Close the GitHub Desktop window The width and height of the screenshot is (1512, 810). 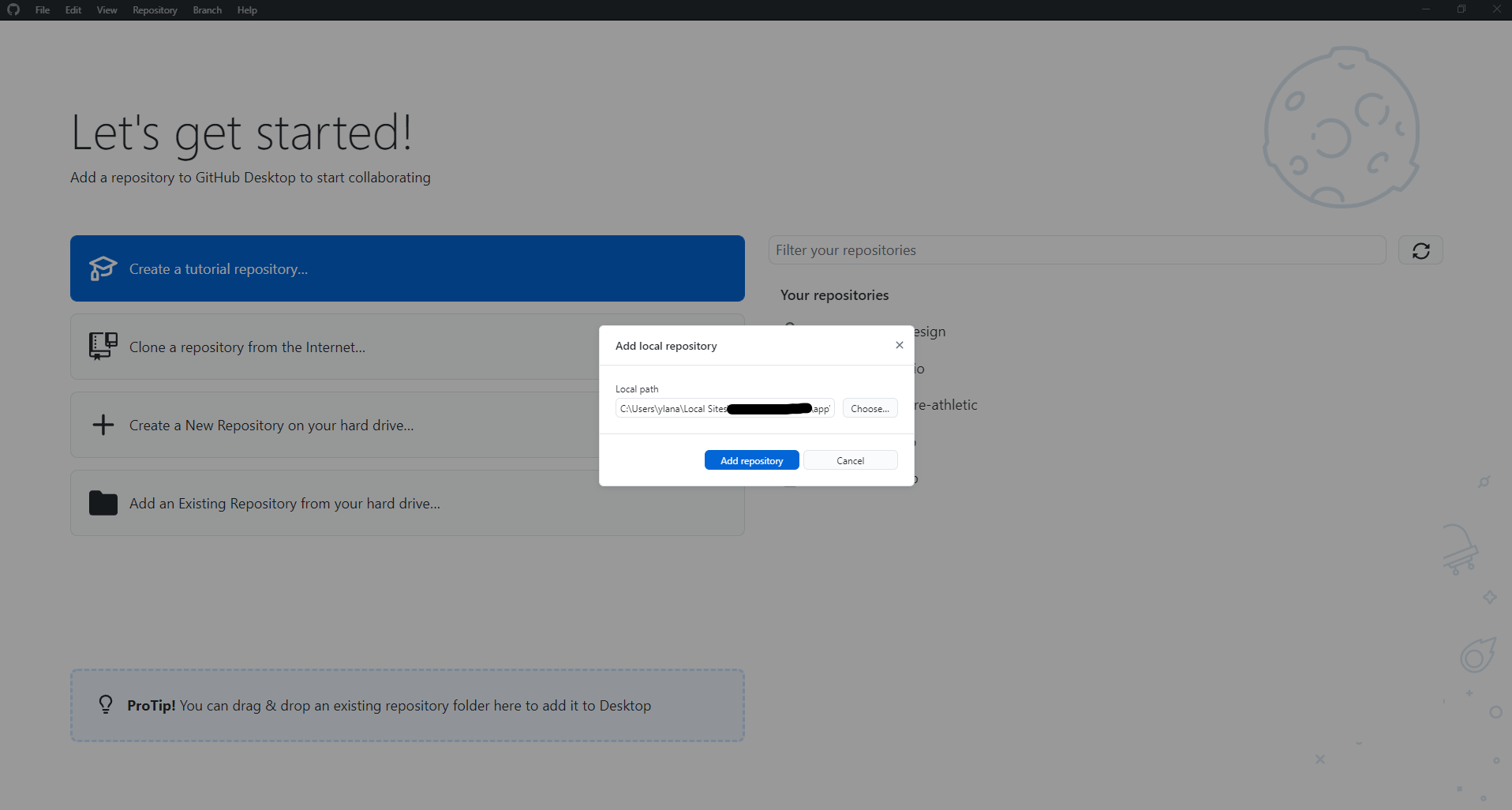1496,9
